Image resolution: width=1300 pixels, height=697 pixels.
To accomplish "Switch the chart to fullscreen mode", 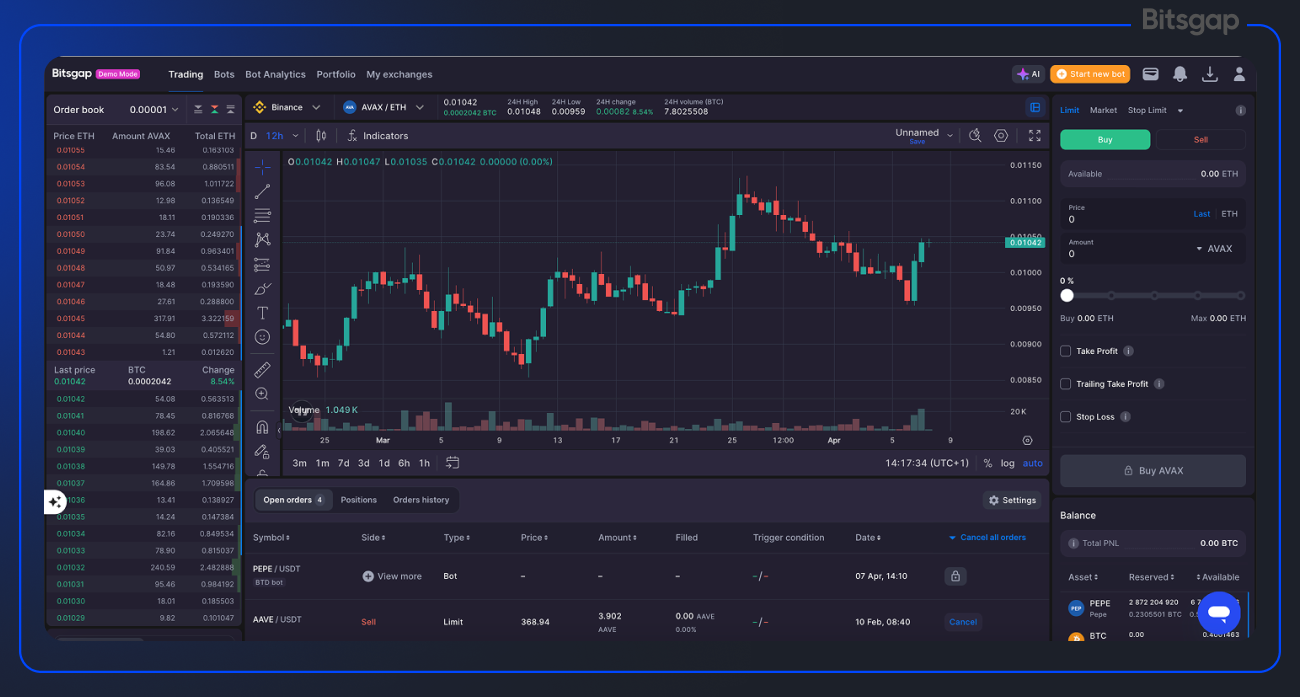I will (x=1034, y=136).
